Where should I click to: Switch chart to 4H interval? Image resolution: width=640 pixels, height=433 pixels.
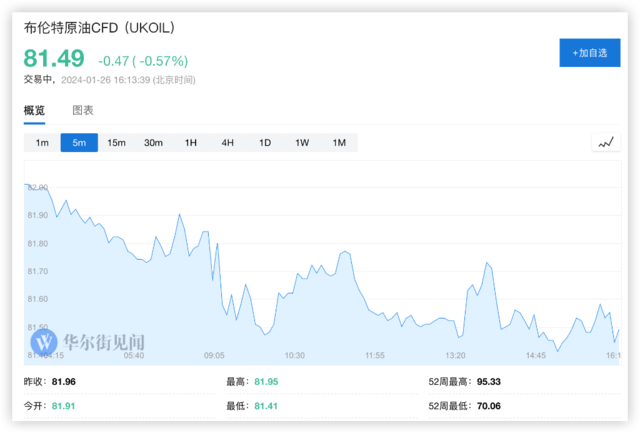click(x=227, y=143)
